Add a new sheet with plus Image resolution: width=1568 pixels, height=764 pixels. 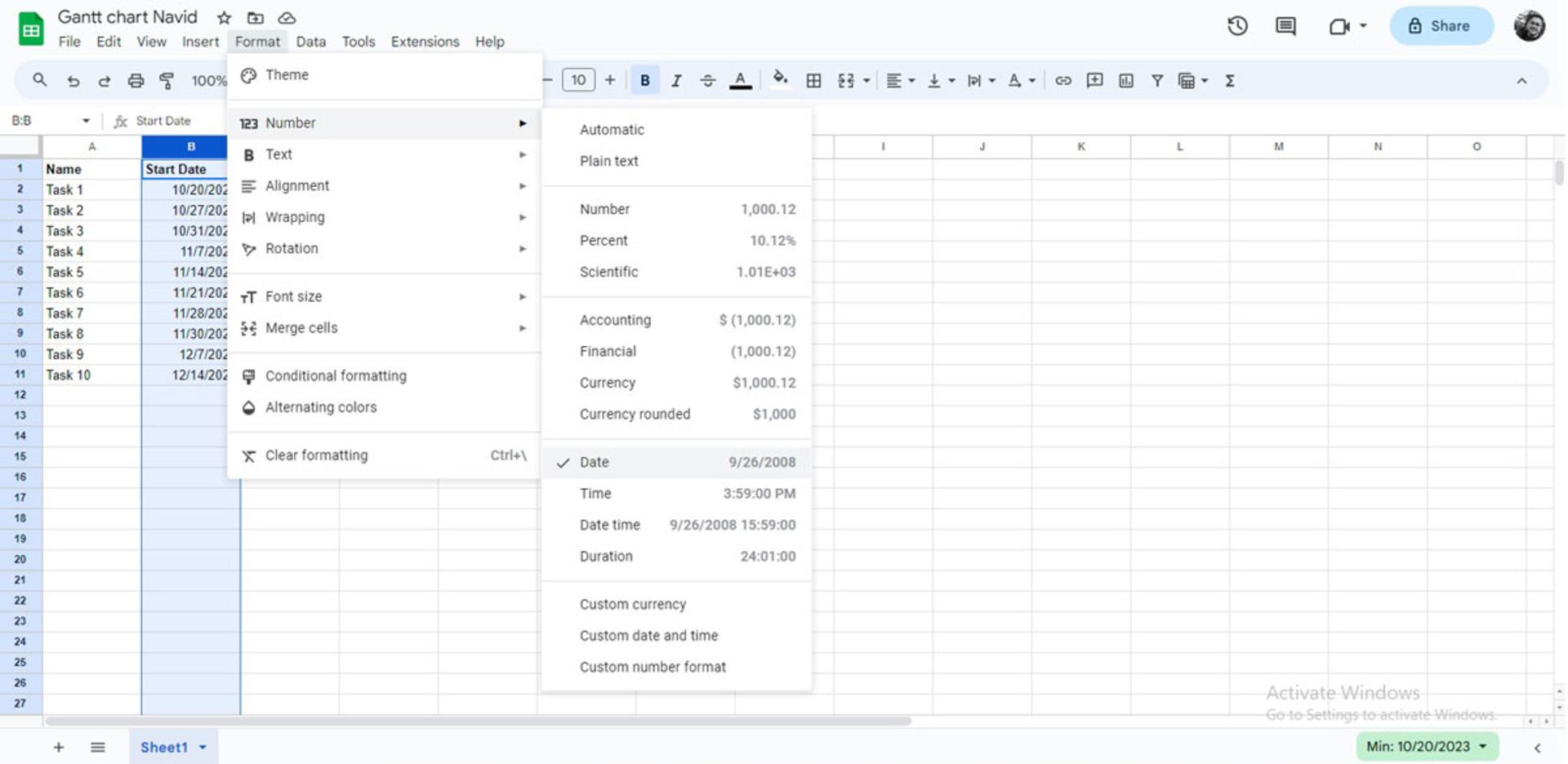(59, 747)
